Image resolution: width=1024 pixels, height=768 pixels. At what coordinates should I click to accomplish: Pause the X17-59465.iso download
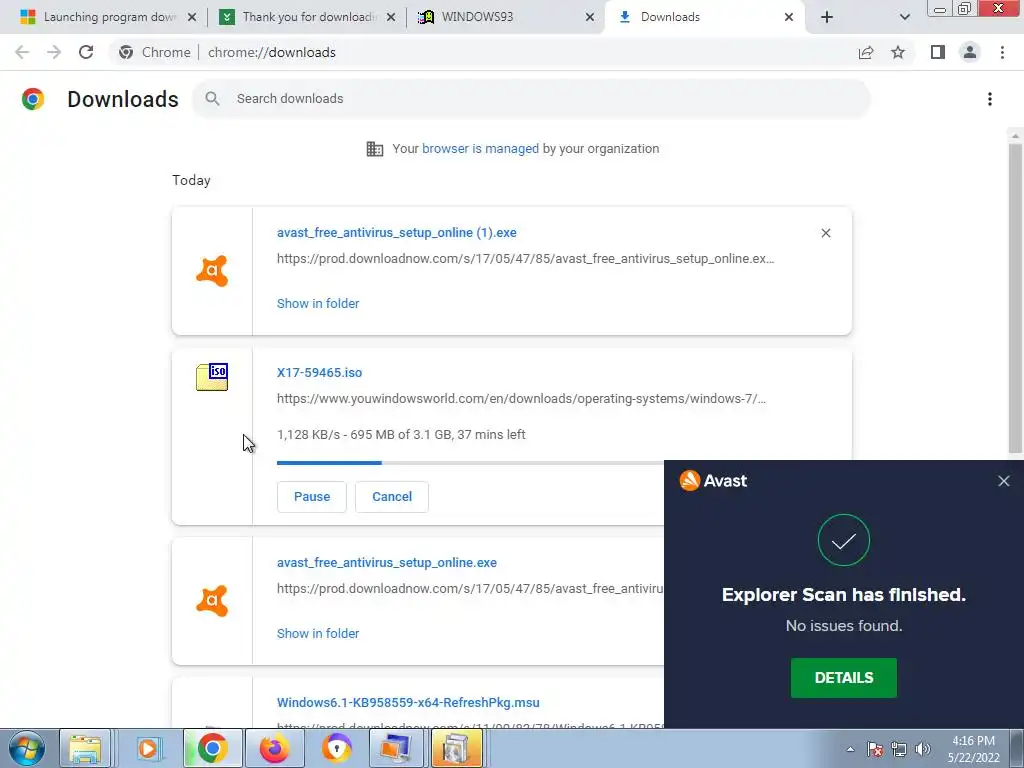pyautogui.click(x=312, y=497)
